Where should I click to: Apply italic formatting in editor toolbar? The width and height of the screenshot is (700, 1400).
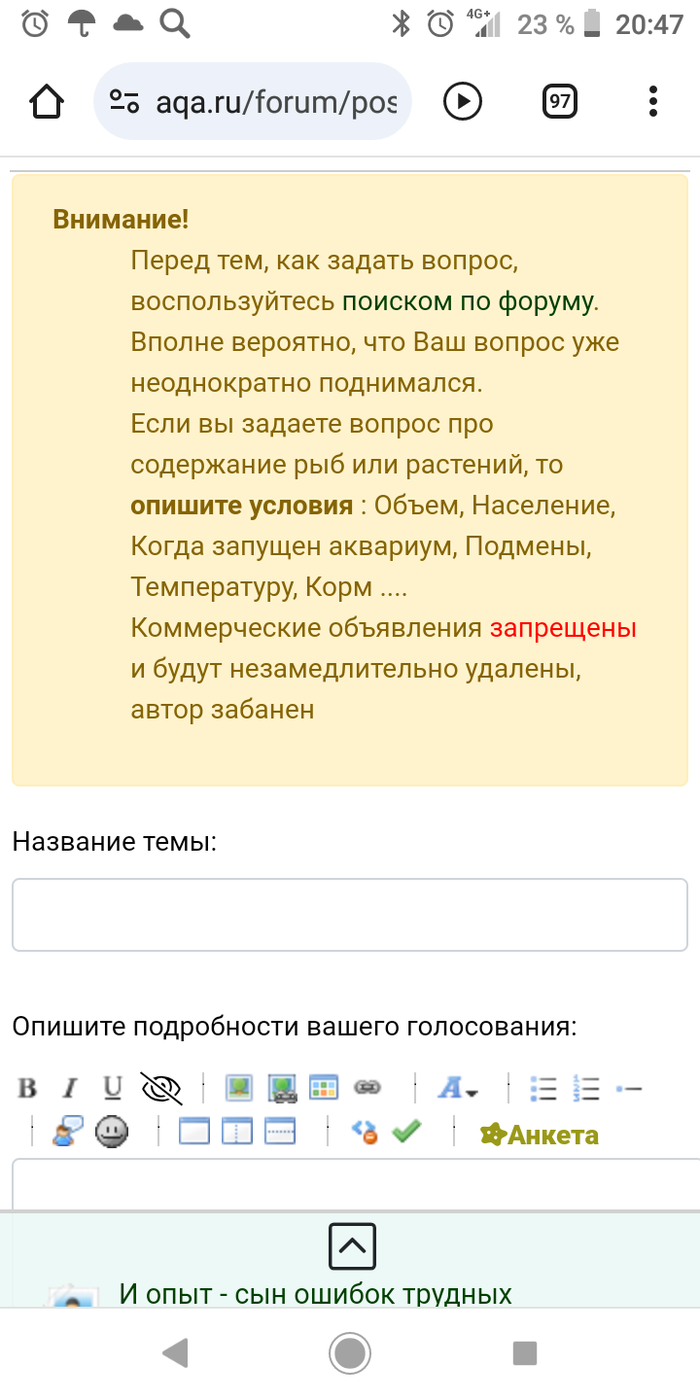click(x=70, y=1088)
